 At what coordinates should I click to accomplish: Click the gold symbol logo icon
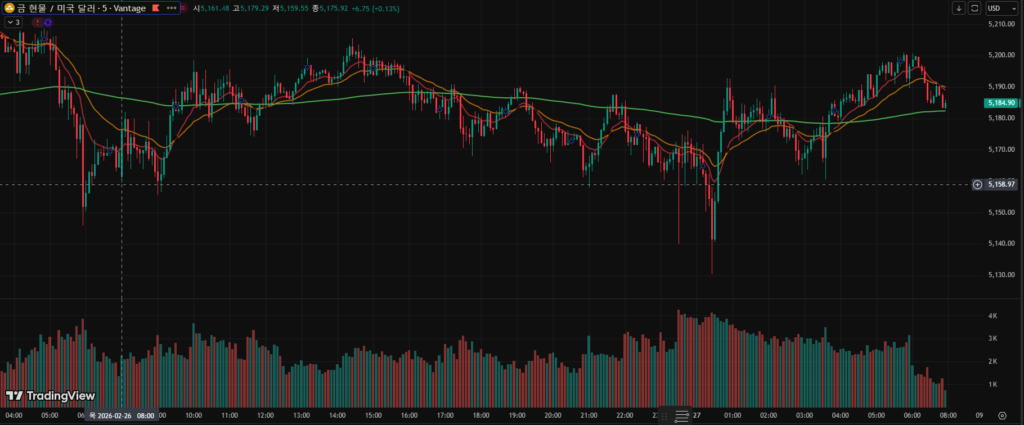(x=9, y=8)
